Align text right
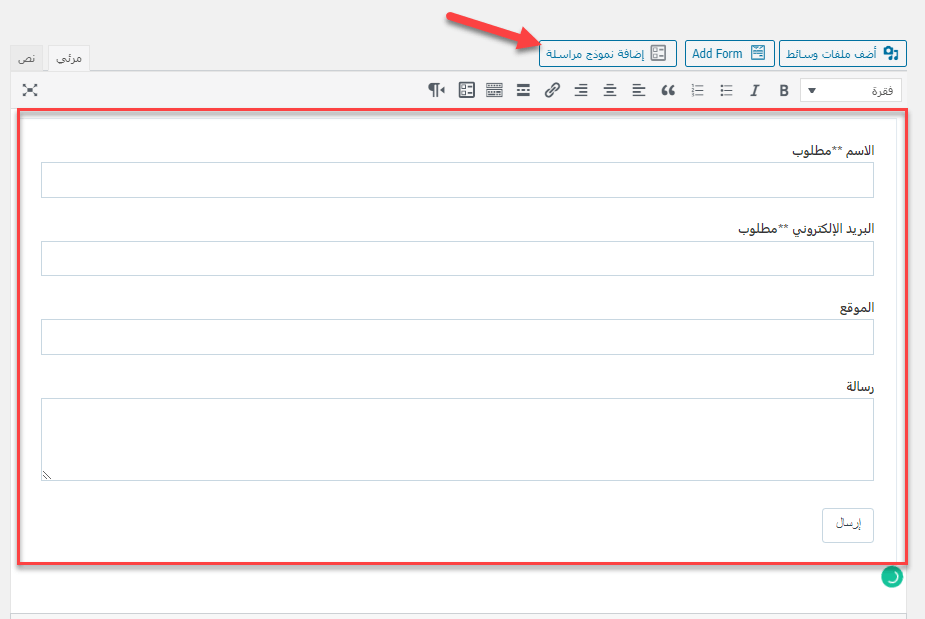This screenshot has width=925, height=619. coord(581,90)
